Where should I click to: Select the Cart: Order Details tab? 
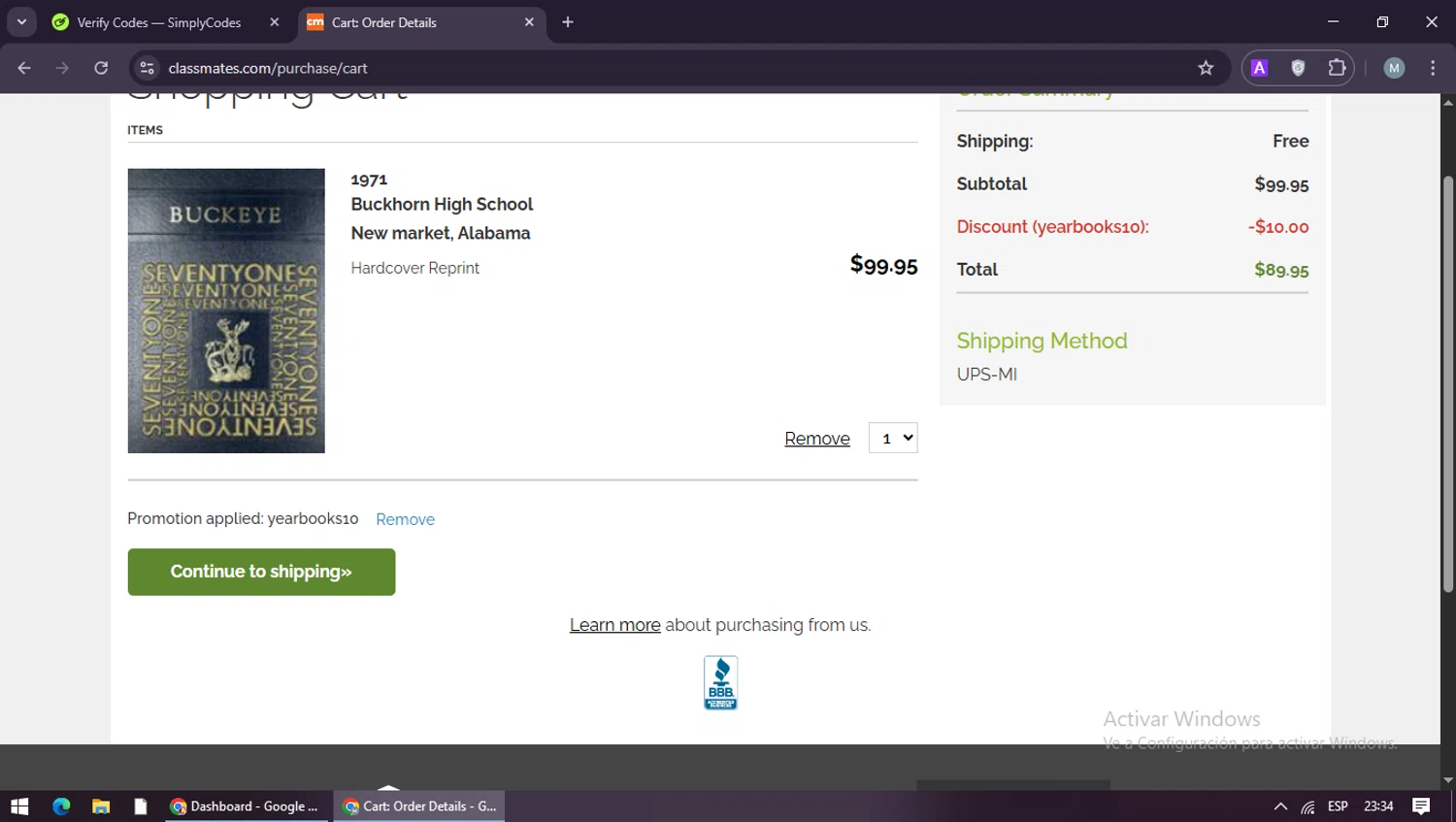[384, 22]
